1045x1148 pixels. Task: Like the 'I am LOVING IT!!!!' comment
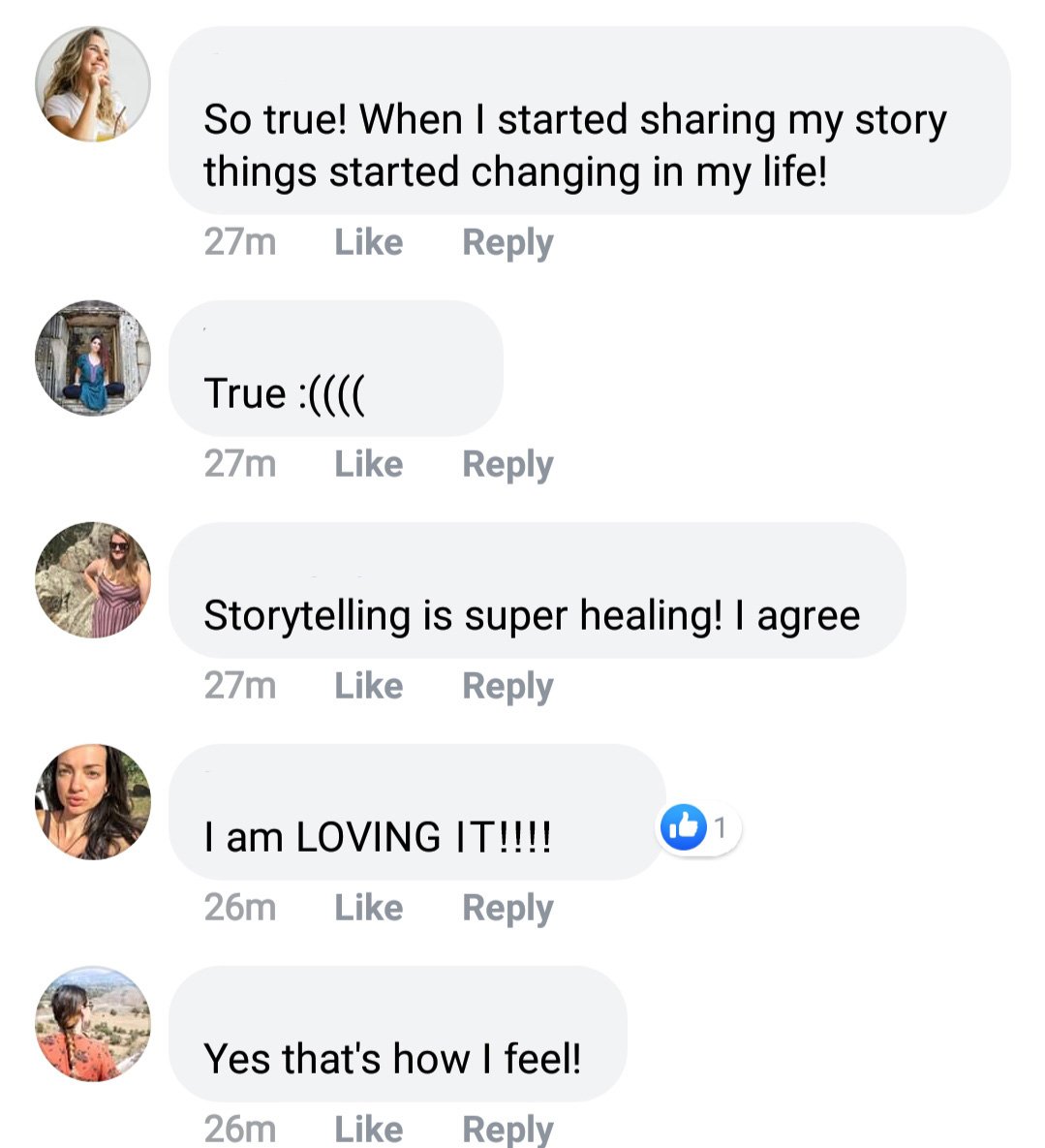coord(369,908)
